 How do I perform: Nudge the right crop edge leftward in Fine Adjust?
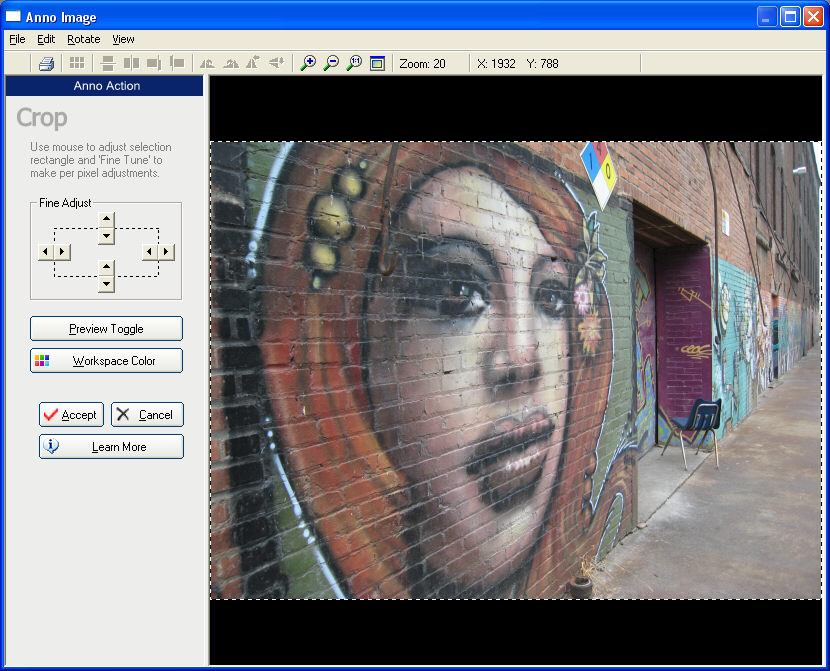coord(149,252)
